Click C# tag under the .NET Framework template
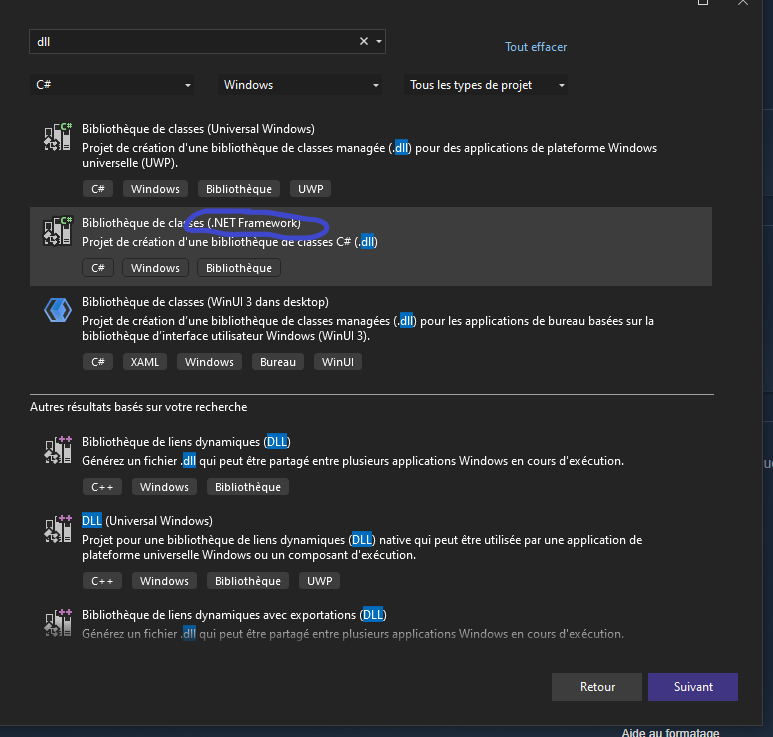Screen dimensions: 773x737 [98, 268]
